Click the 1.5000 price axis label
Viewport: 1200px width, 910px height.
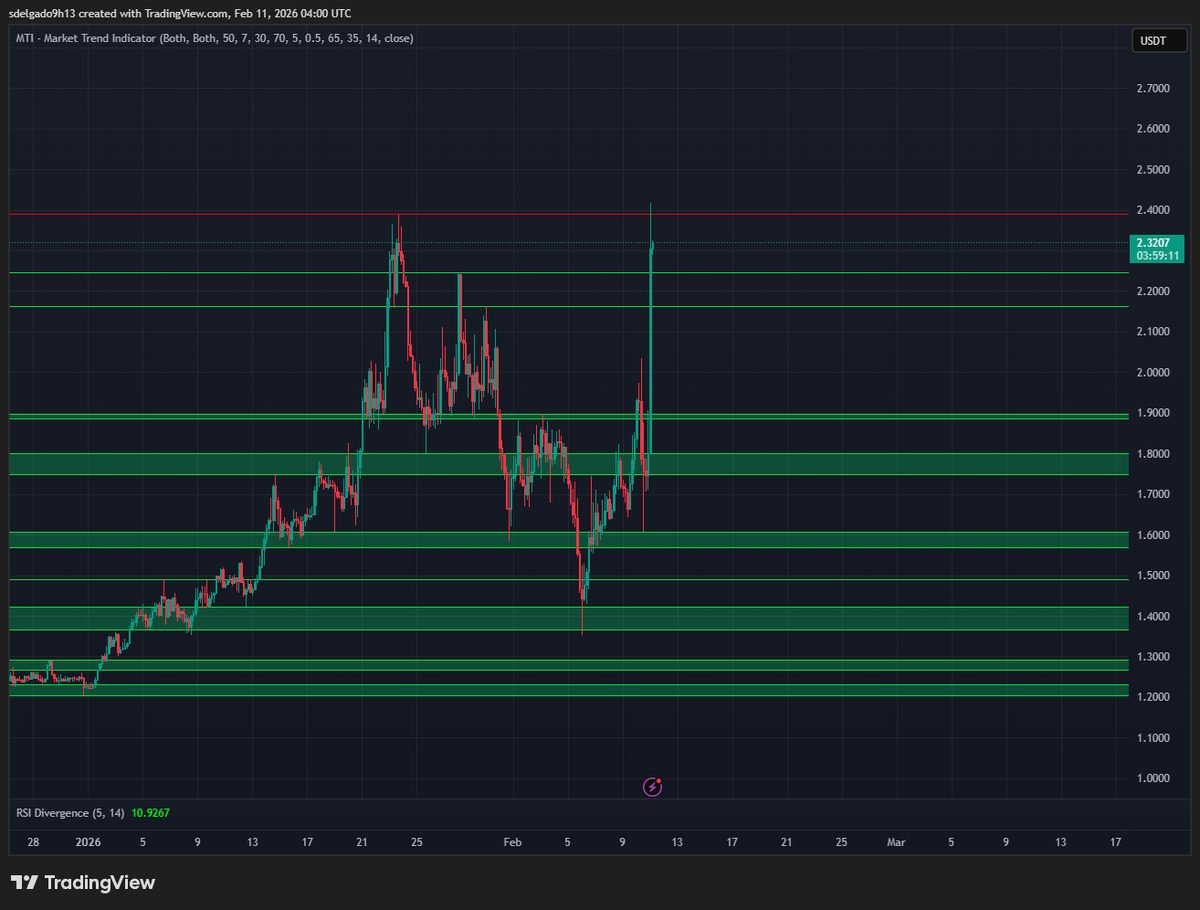point(1153,575)
